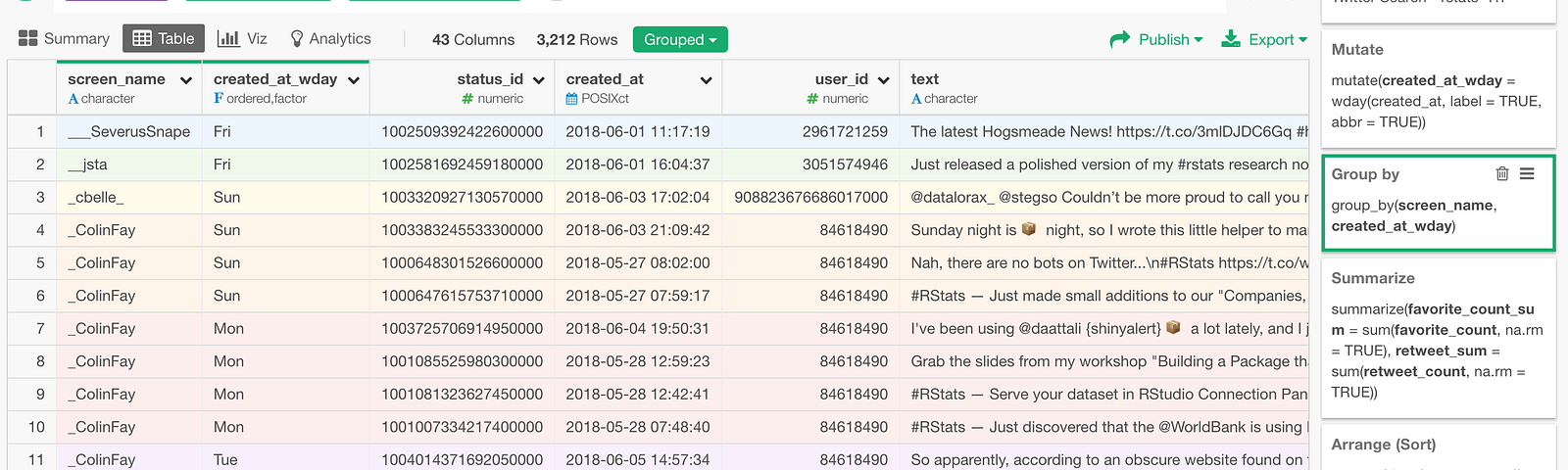Open the created_at column dropdown arrow
This screenshot has height=470, width=1568.
click(706, 80)
